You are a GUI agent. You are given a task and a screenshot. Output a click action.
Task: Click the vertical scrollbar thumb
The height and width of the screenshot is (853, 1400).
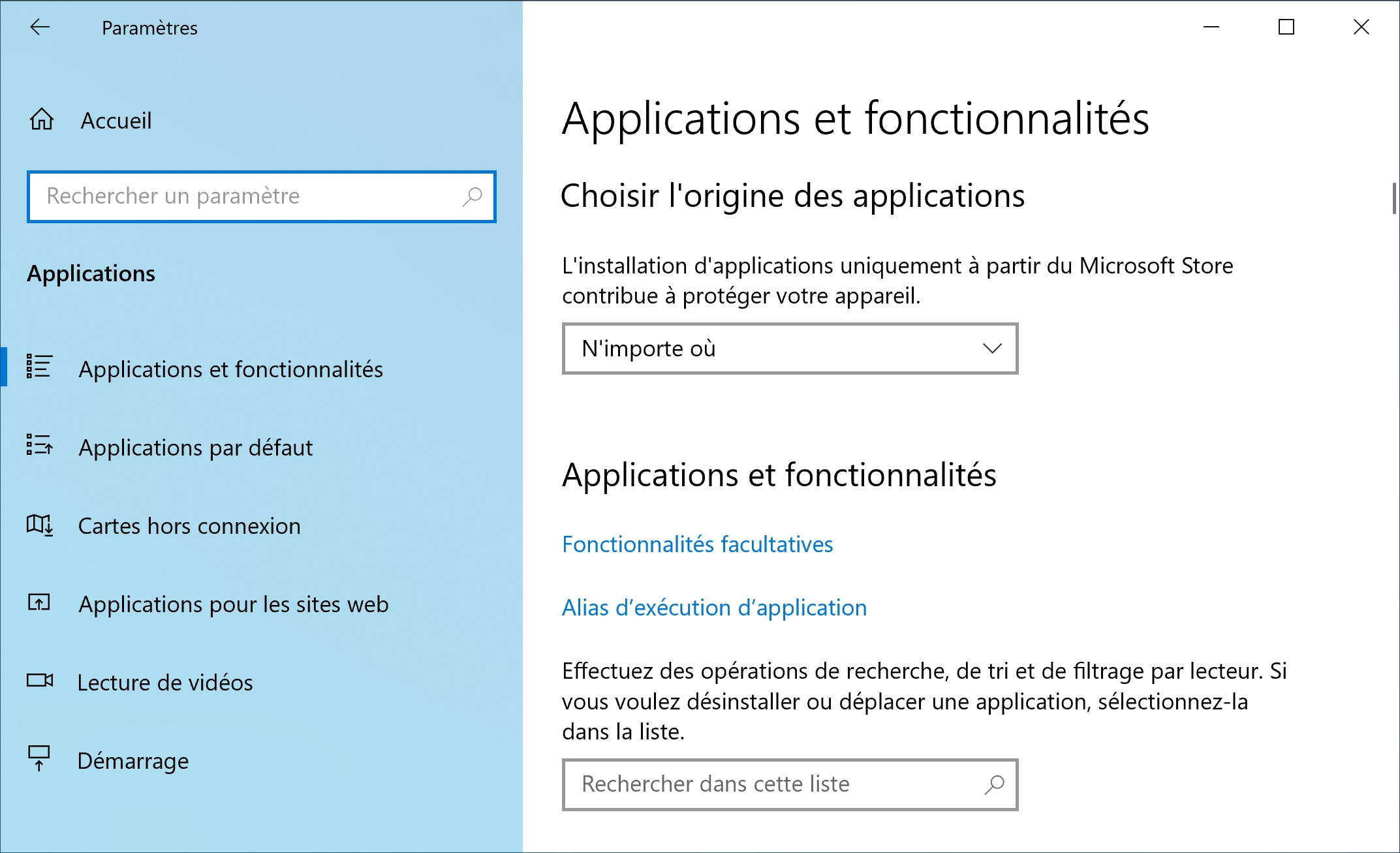click(x=1394, y=198)
